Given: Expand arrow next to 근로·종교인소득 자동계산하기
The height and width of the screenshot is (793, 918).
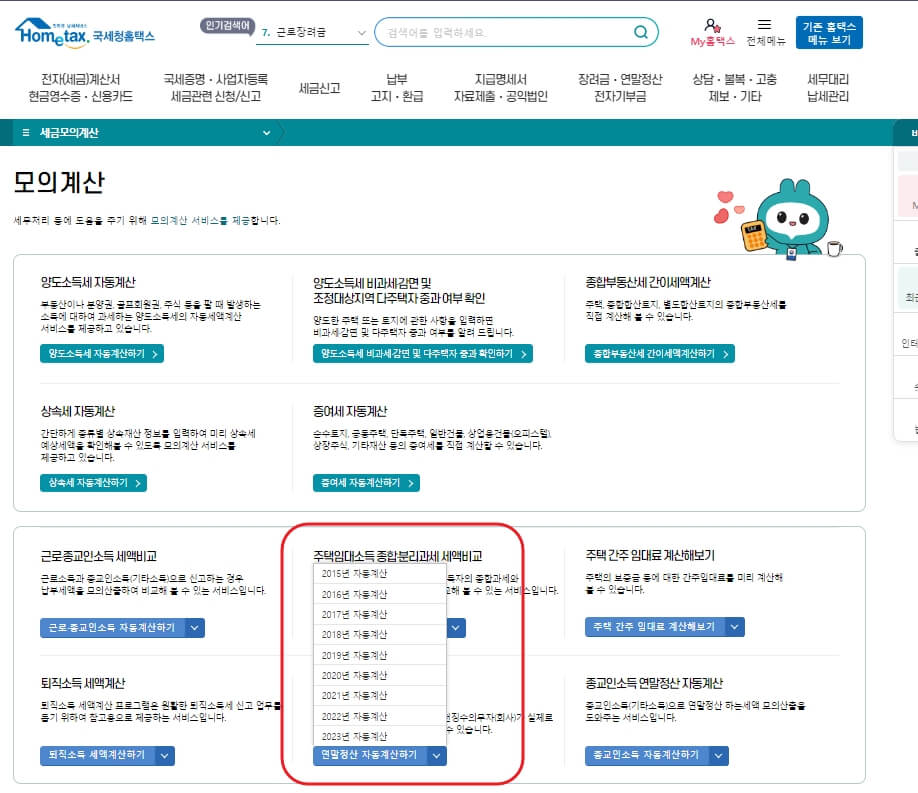Looking at the screenshot, I should pyautogui.click(x=195, y=628).
